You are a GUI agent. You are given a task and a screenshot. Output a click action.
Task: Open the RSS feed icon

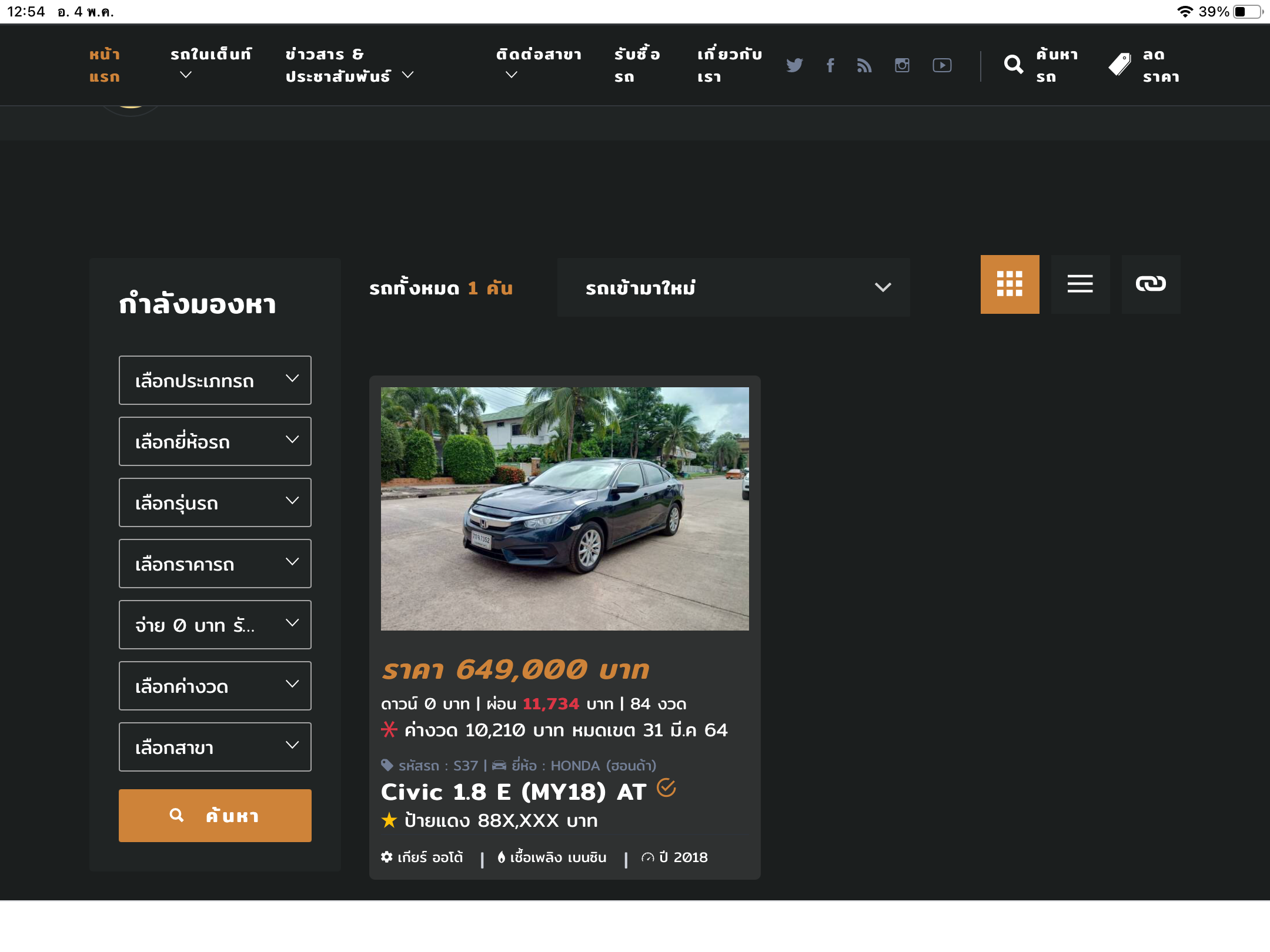tap(864, 65)
